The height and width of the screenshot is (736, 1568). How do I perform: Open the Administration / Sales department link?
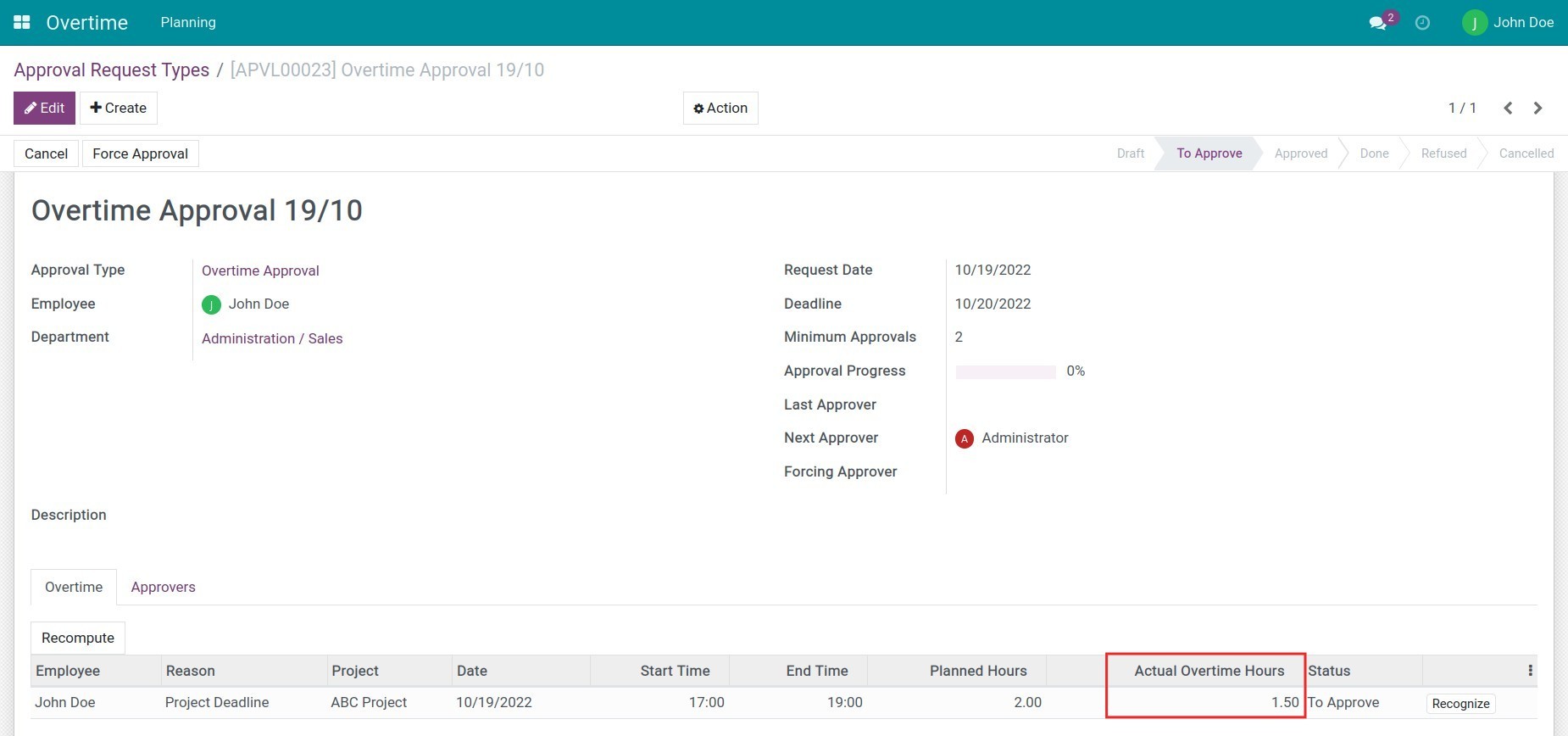(x=272, y=338)
